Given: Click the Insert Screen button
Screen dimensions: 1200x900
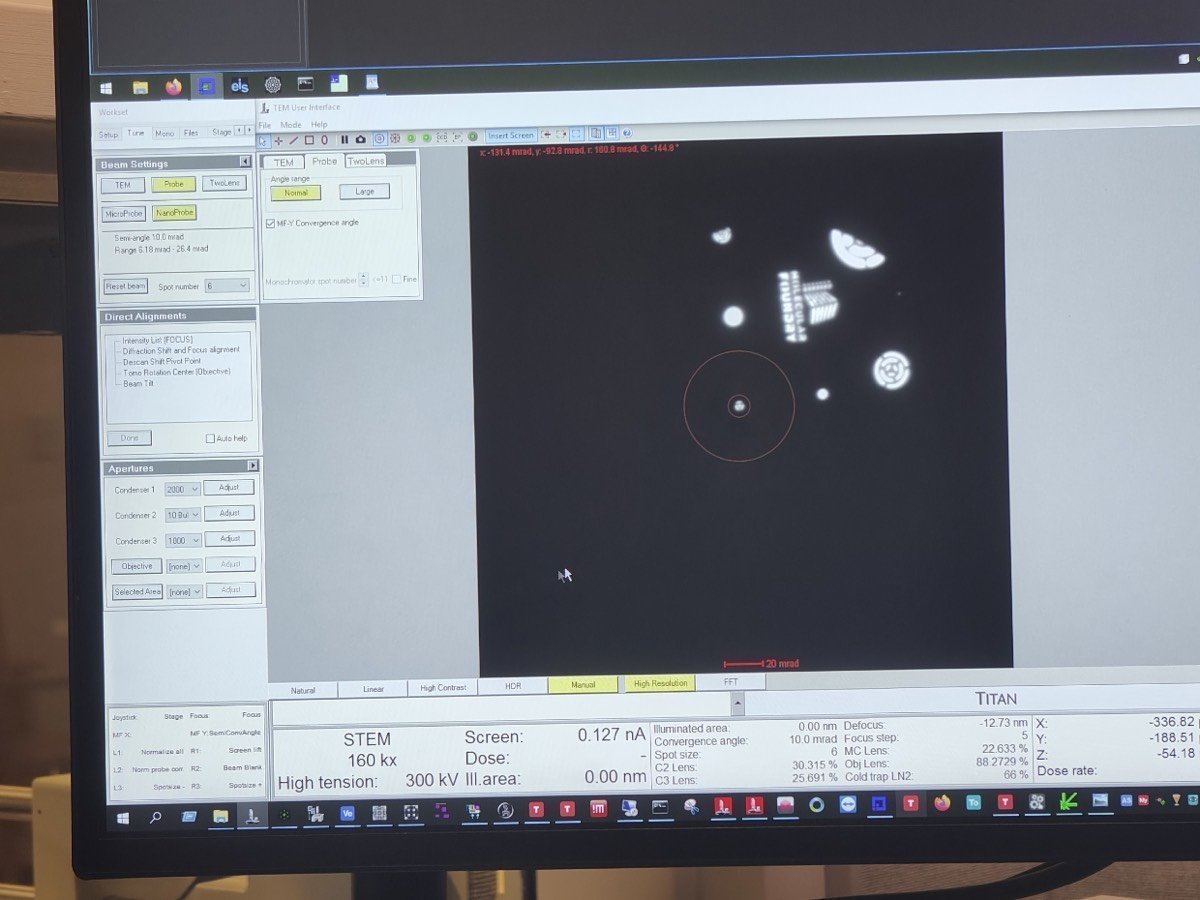Looking at the screenshot, I should tap(511, 135).
